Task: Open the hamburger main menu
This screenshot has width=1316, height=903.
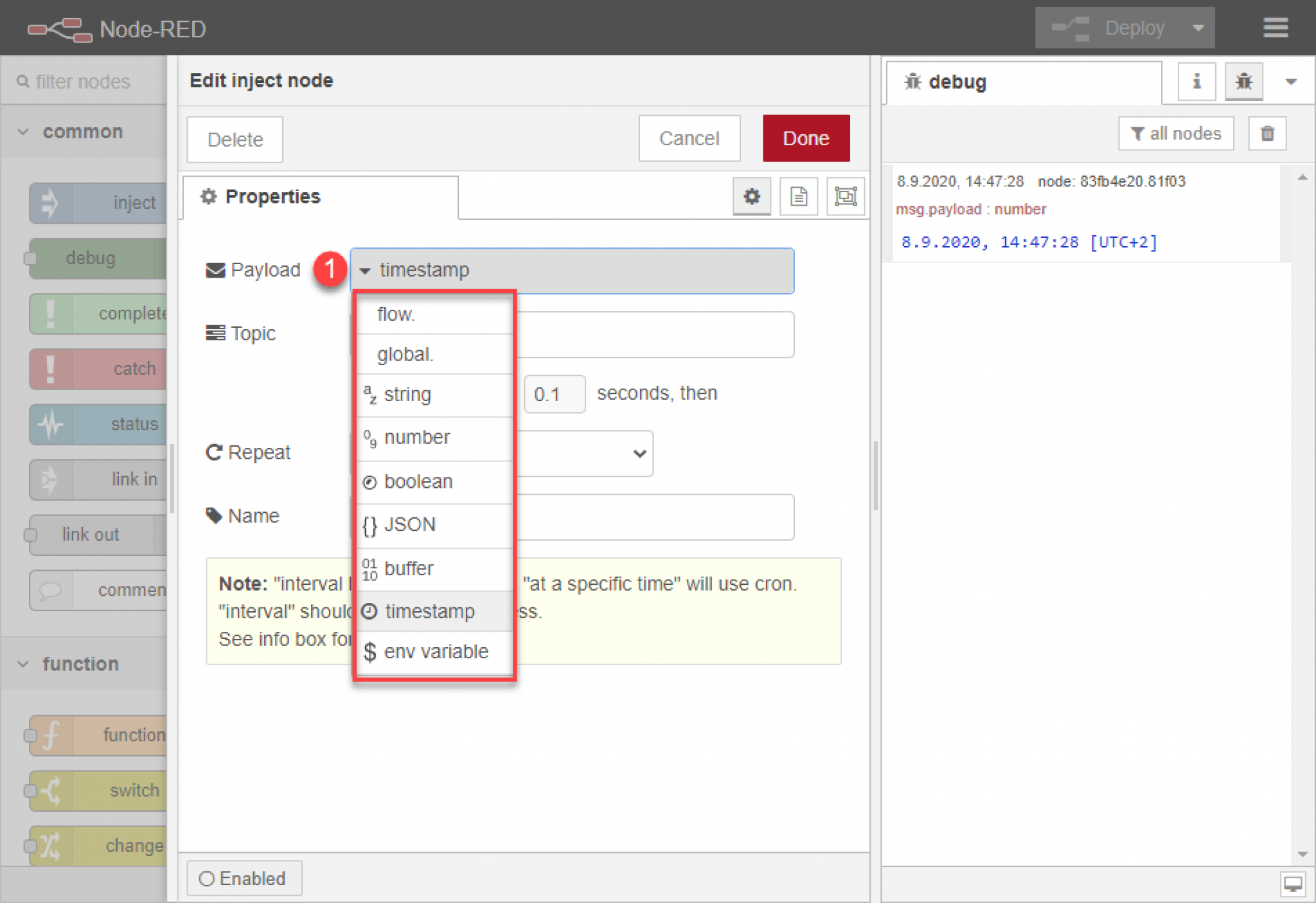Action: [x=1275, y=28]
